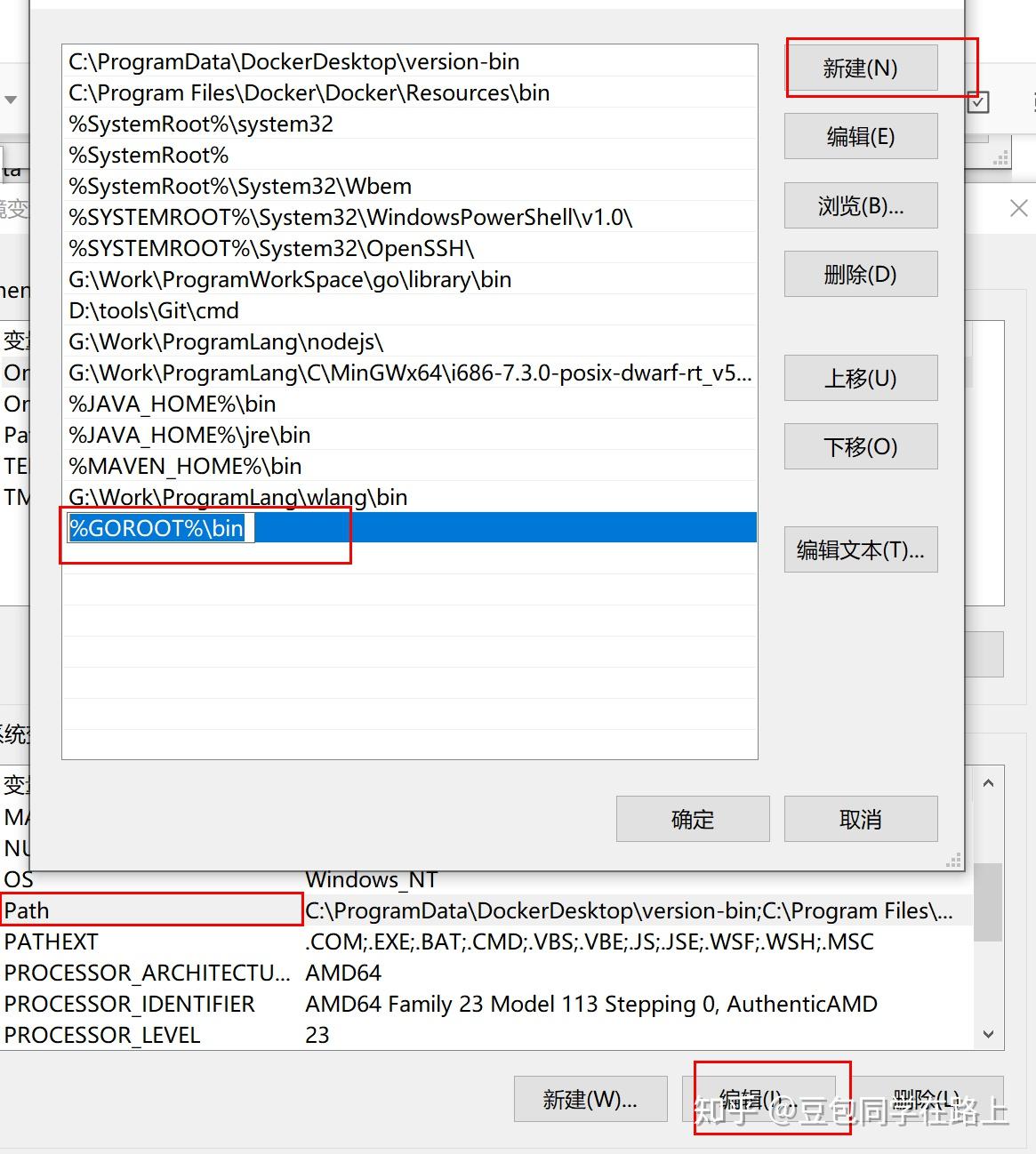This screenshot has width=1036, height=1154.
Task: Confirm changes with 确定
Action: 693,819
